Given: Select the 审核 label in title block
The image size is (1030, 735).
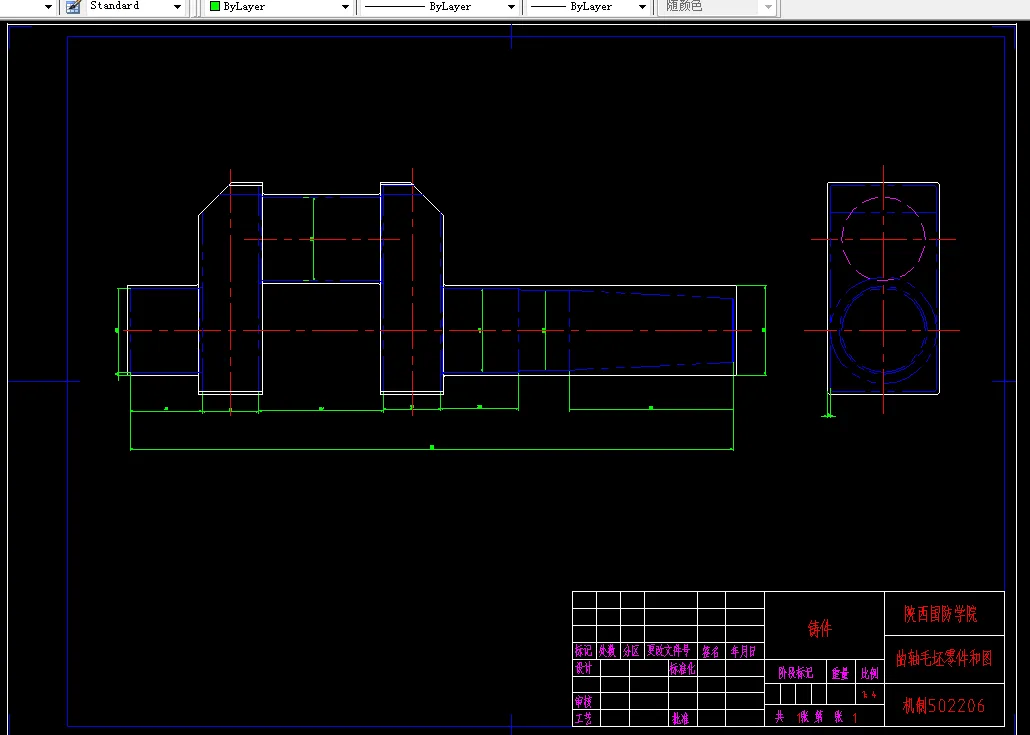Looking at the screenshot, I should 583,702.
